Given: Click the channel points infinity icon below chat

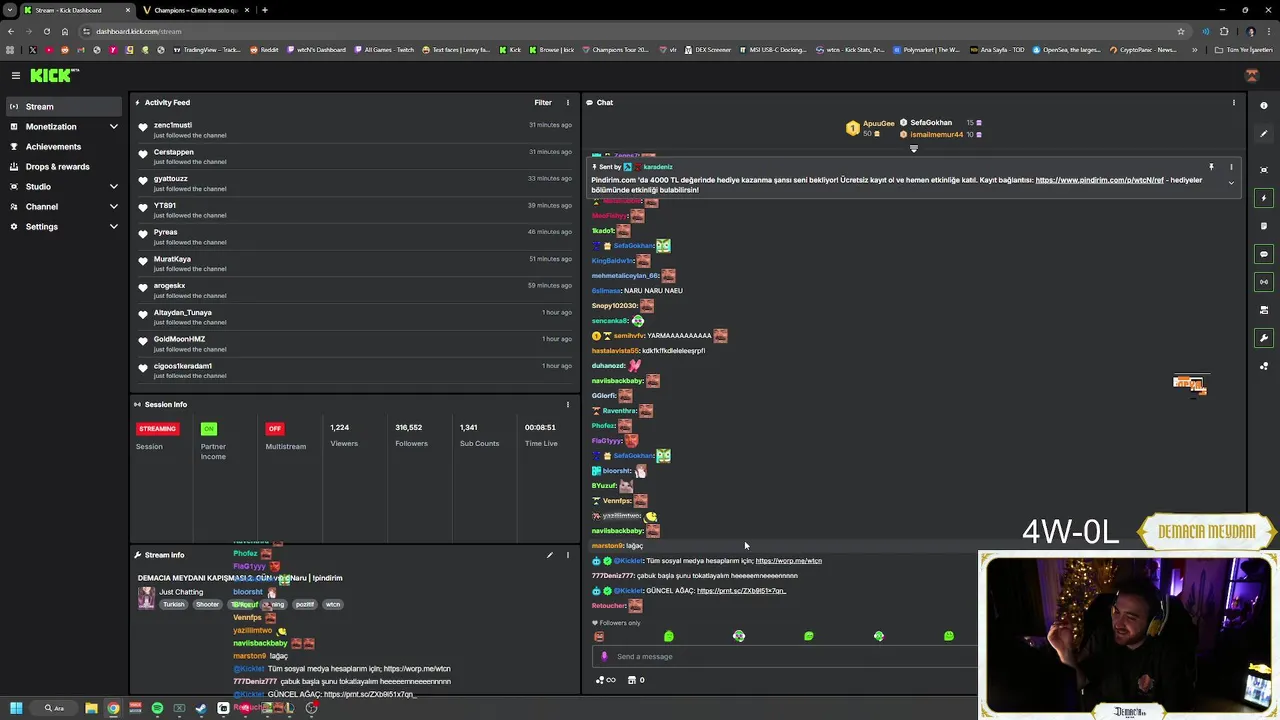Looking at the screenshot, I should pos(605,680).
